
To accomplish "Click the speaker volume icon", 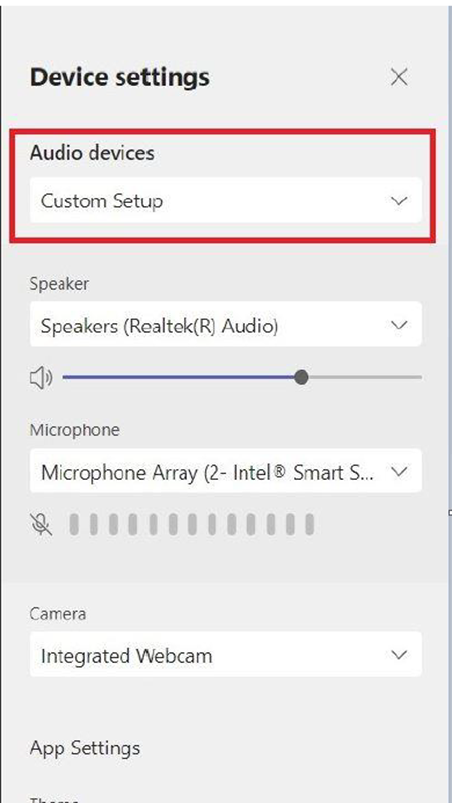I will point(41,378).
